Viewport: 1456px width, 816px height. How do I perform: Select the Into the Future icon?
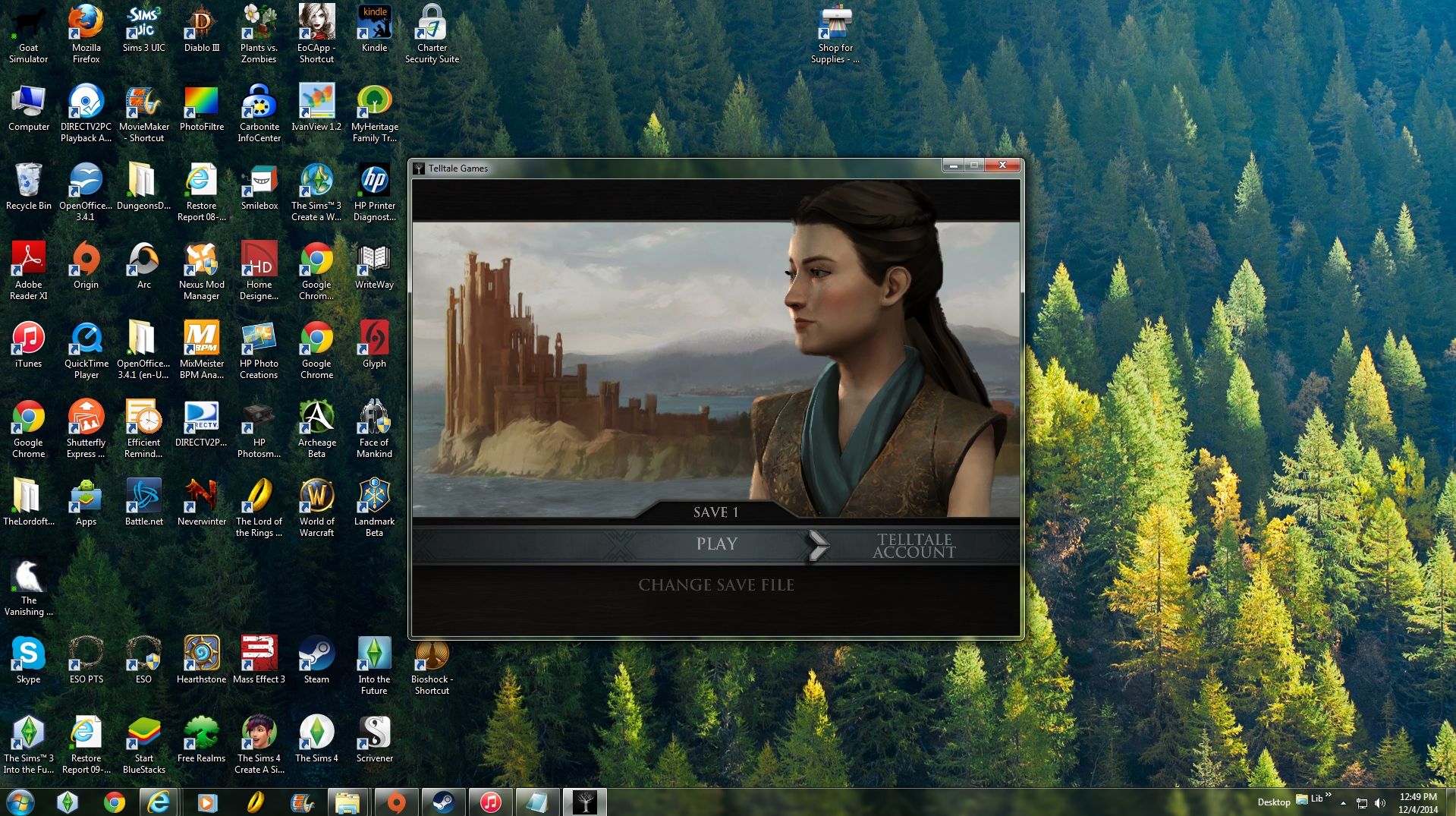(375, 666)
